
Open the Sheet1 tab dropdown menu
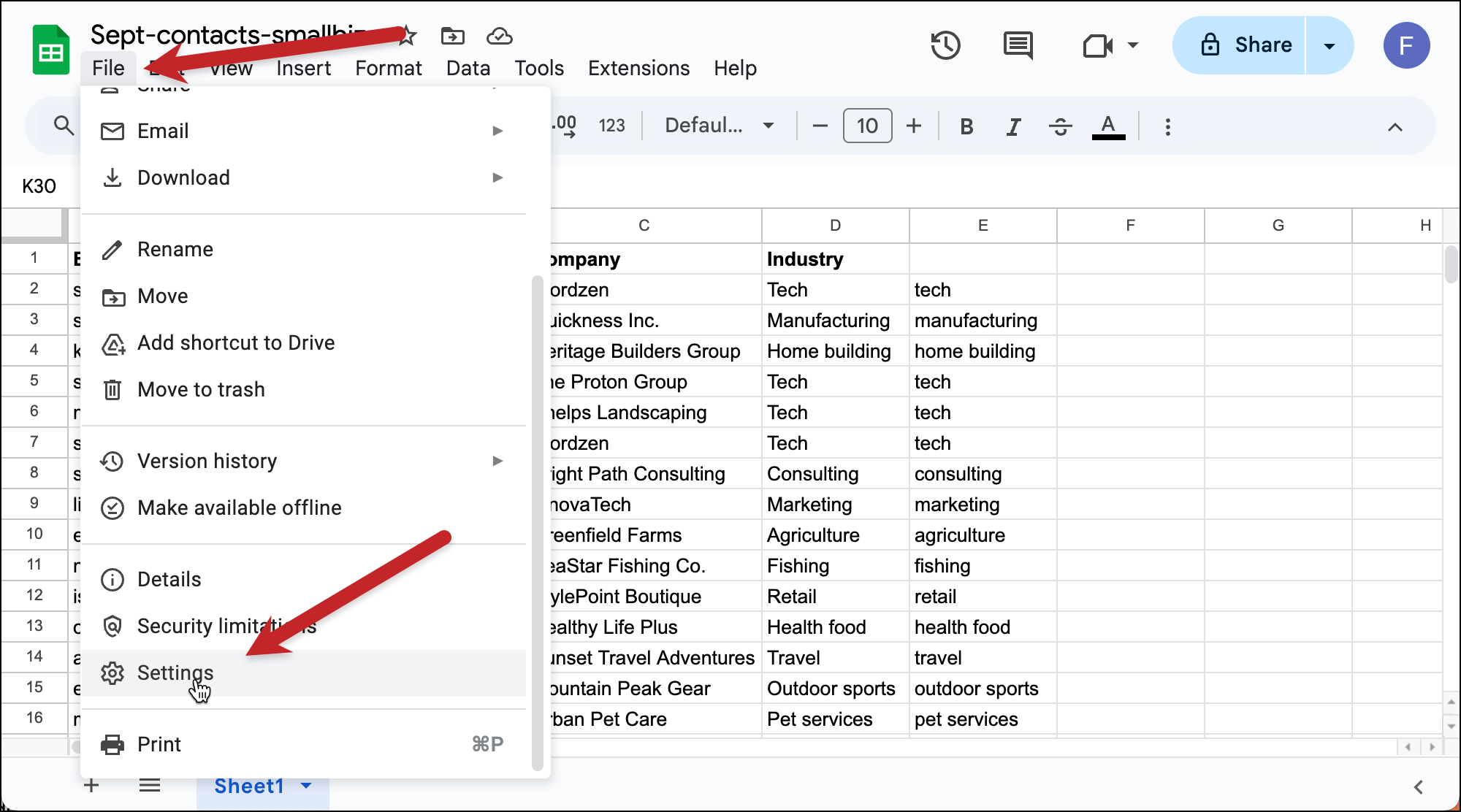point(306,786)
